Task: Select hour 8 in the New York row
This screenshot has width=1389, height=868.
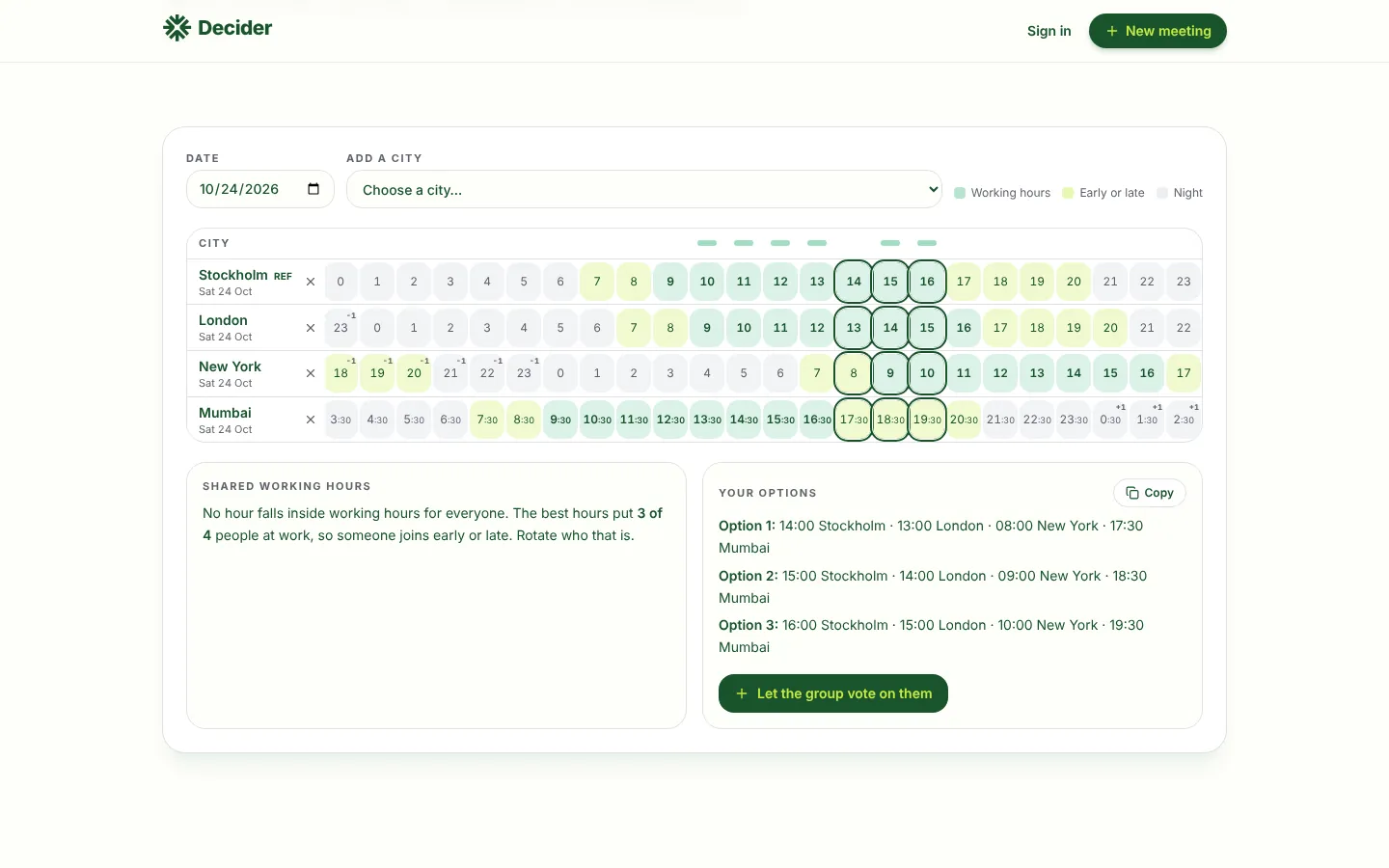Action: (x=854, y=373)
